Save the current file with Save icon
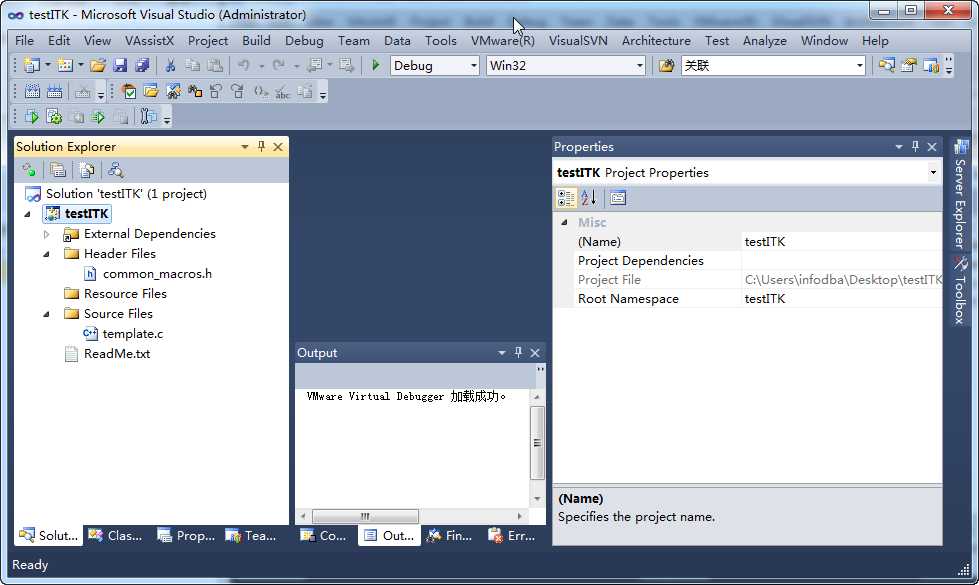The image size is (979, 585). [x=120, y=66]
